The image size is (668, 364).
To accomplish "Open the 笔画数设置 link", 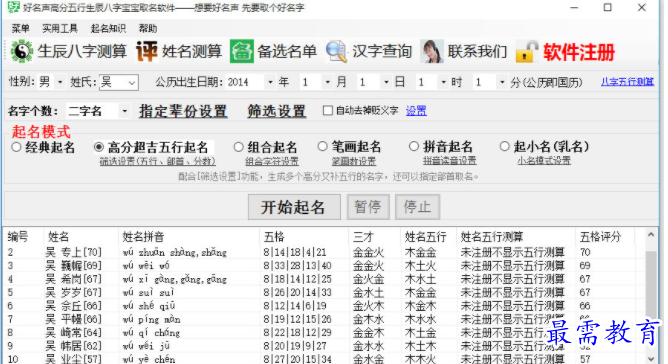I will click(x=354, y=162).
